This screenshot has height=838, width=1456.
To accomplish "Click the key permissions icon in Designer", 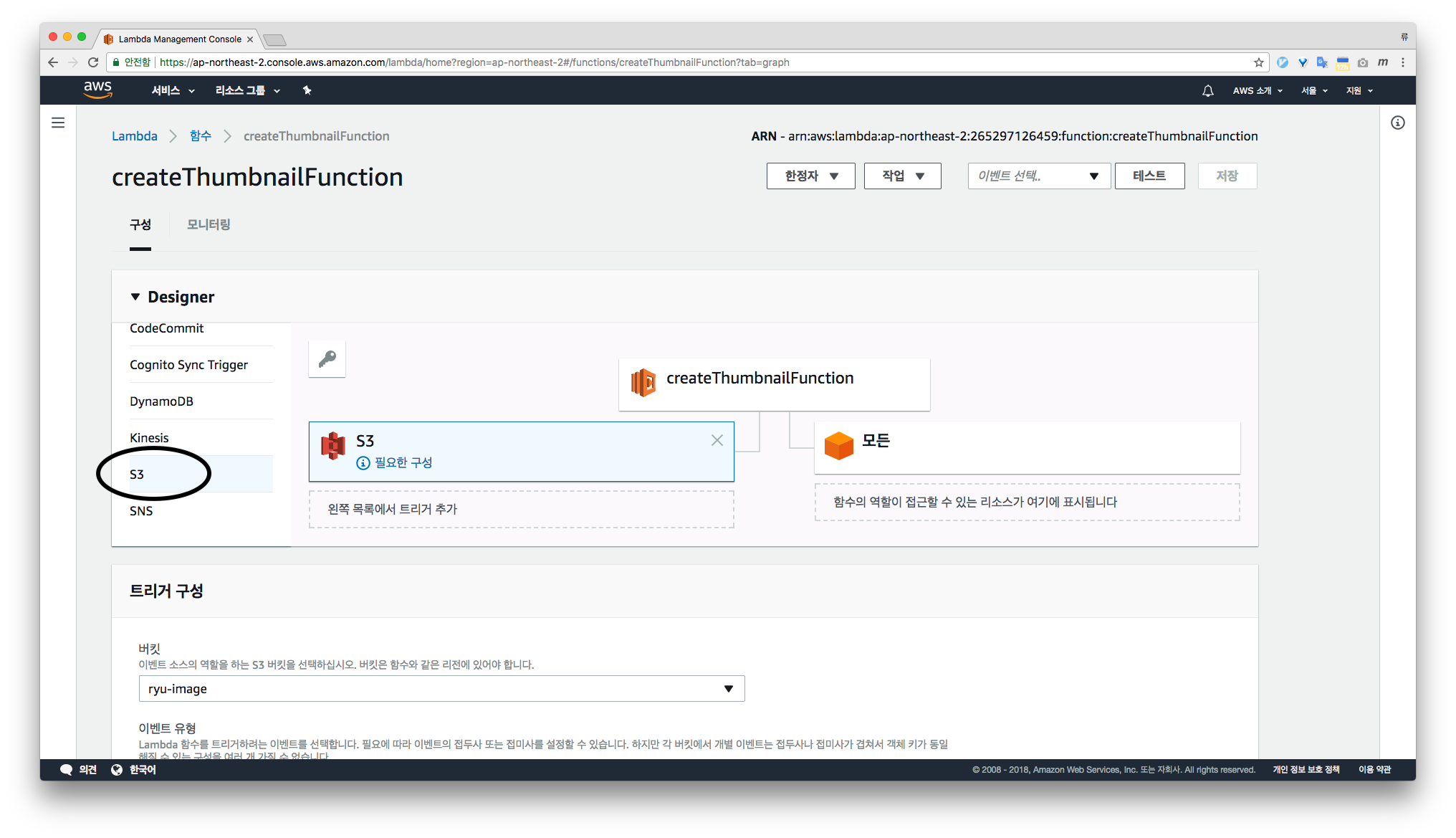I will (x=327, y=358).
